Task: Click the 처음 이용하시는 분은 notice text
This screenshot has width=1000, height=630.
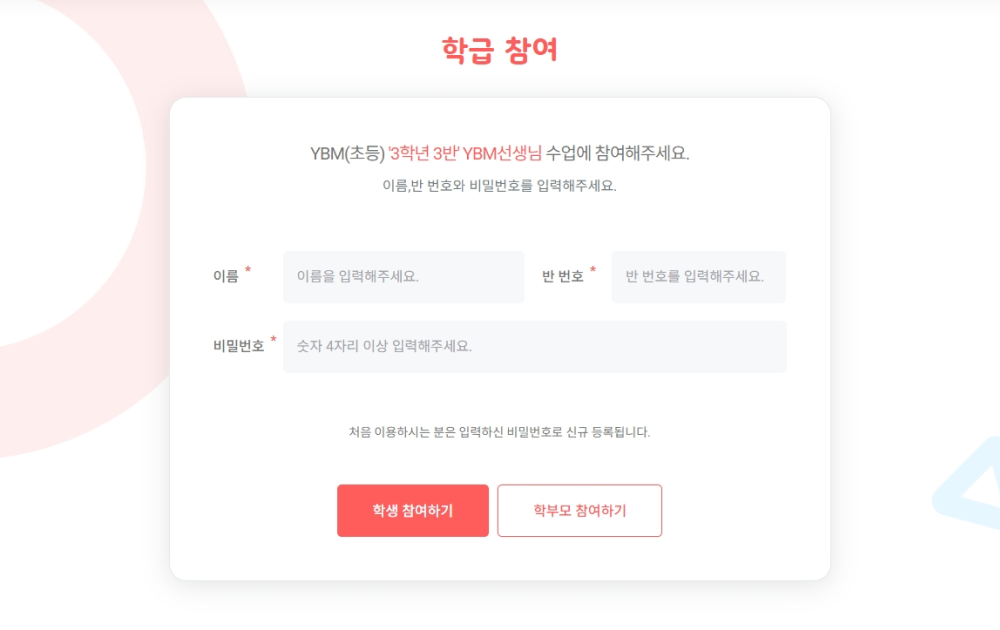Action: pyautogui.click(x=499, y=432)
